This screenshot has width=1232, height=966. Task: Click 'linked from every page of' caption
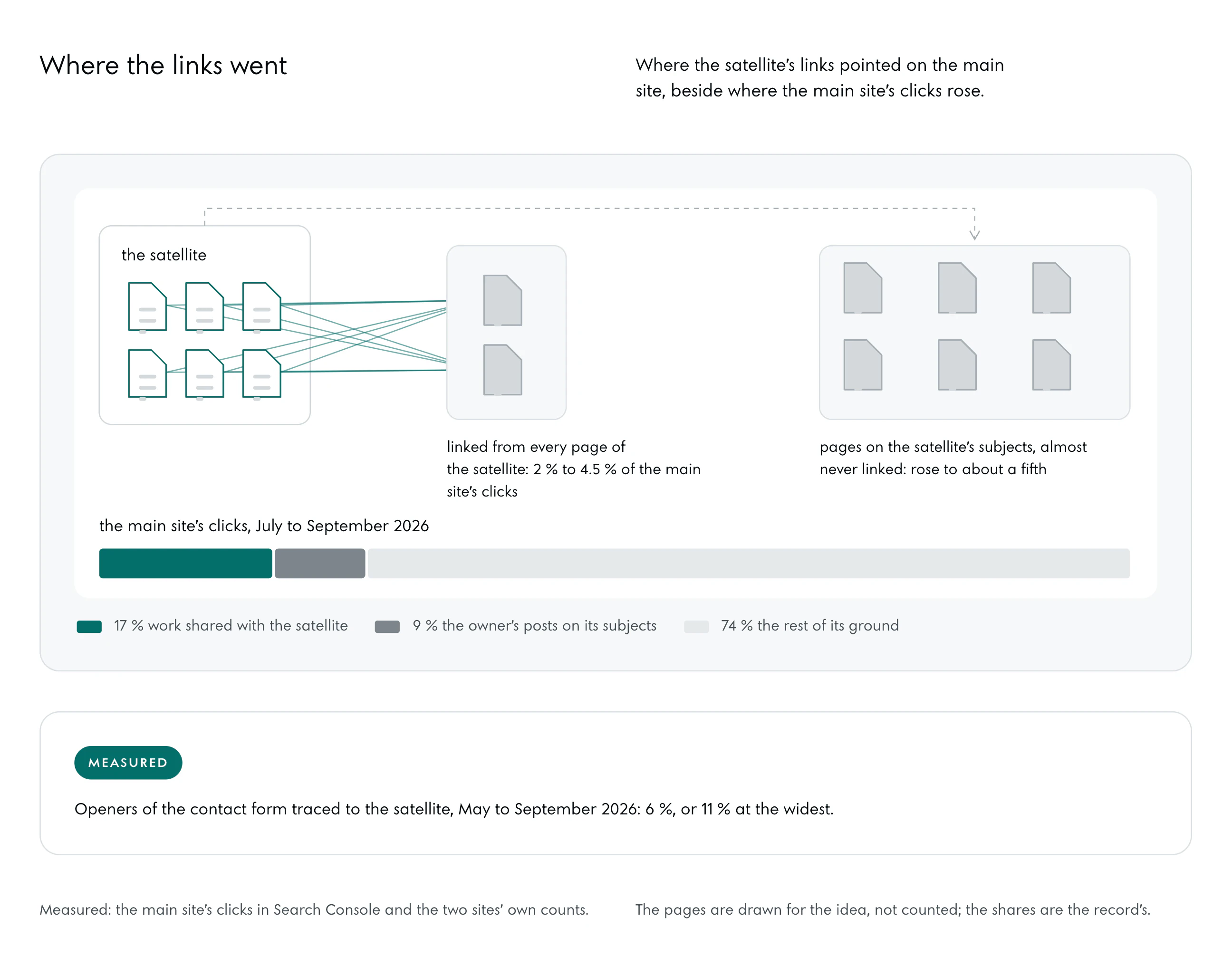pyautogui.click(x=536, y=447)
